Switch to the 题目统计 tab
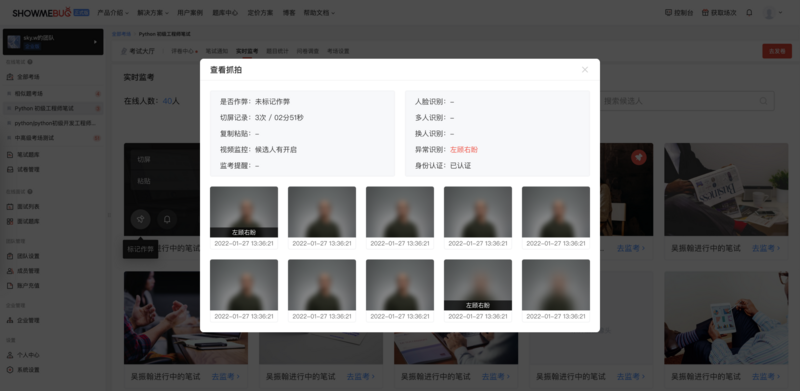 pos(277,51)
